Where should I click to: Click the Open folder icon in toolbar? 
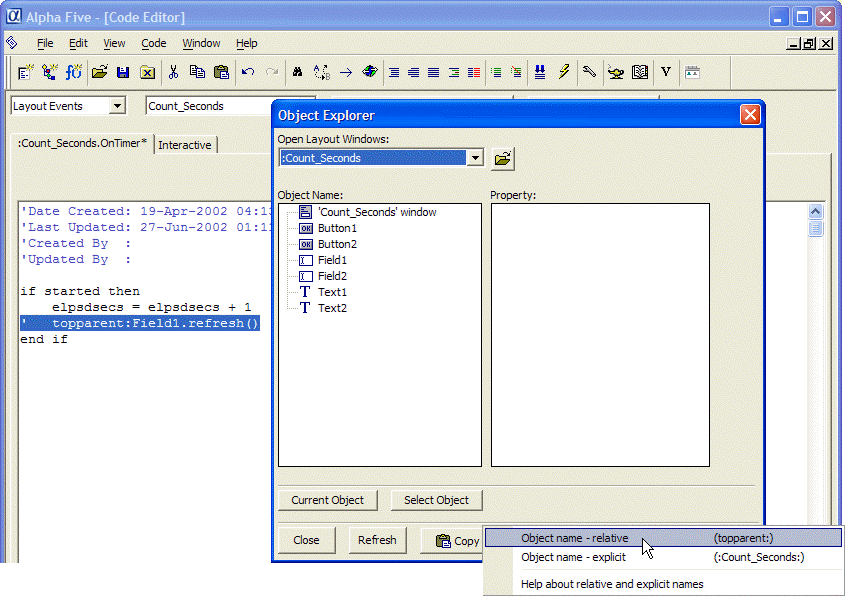point(99,72)
